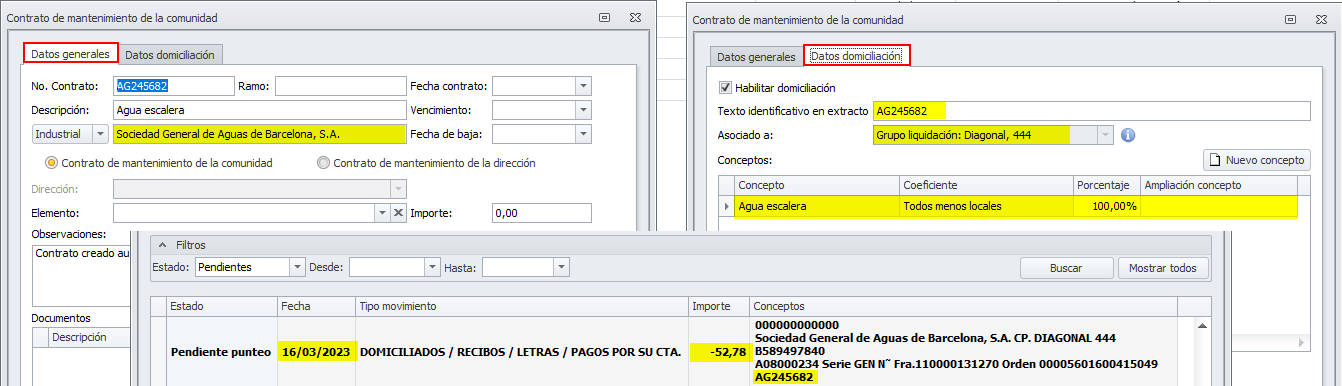Expand the Industrial type dropdown
Viewport: 1342px width, 386px height.
click(x=100, y=133)
